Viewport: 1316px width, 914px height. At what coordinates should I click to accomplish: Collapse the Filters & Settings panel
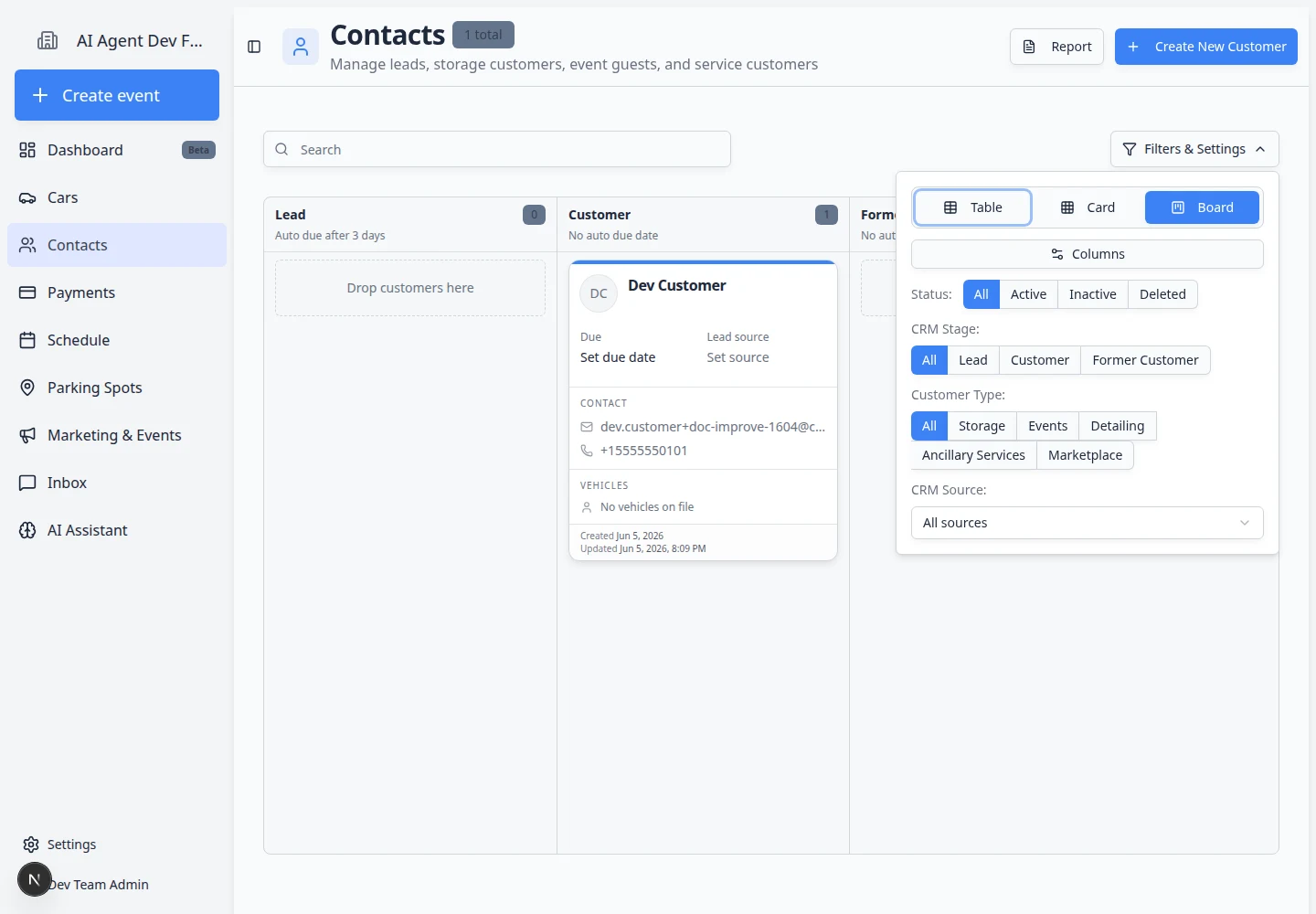point(1194,149)
